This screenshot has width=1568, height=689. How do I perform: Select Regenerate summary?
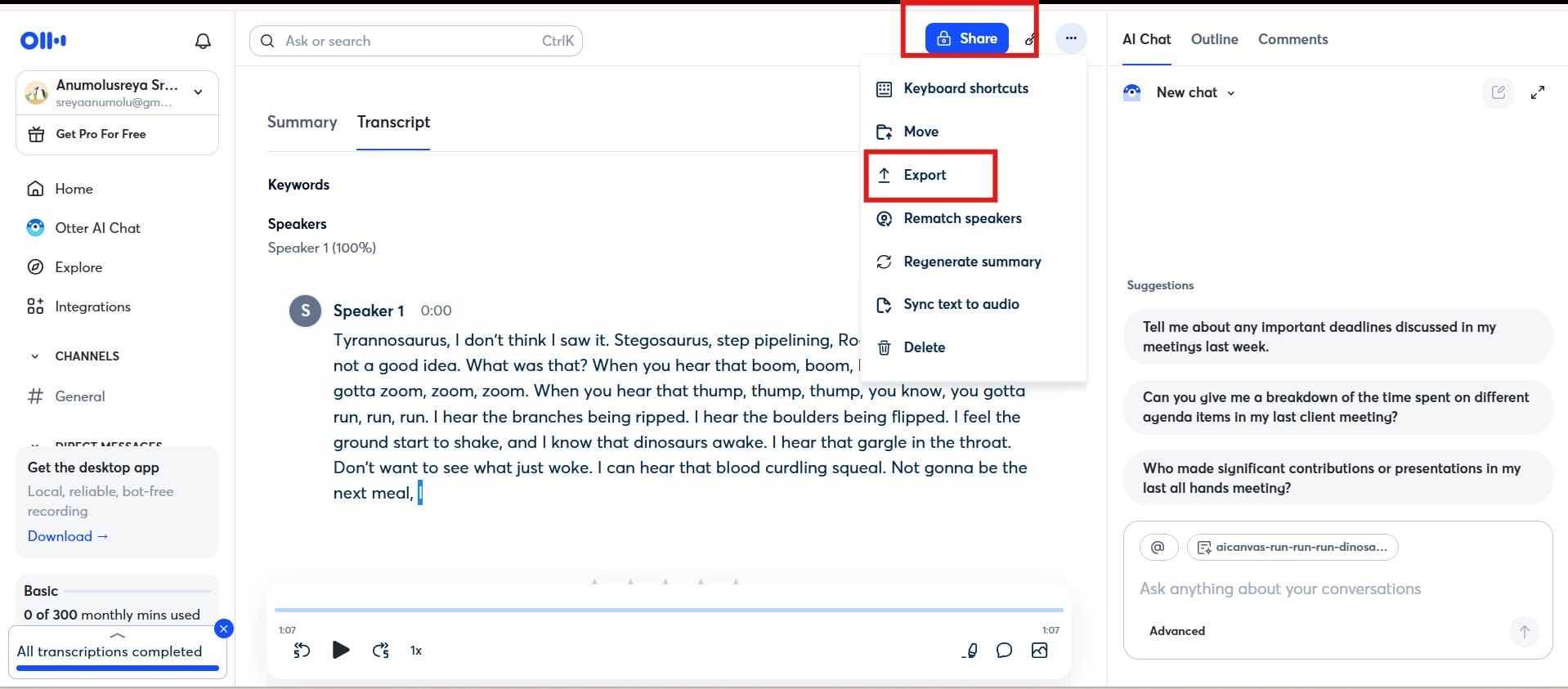click(x=973, y=262)
